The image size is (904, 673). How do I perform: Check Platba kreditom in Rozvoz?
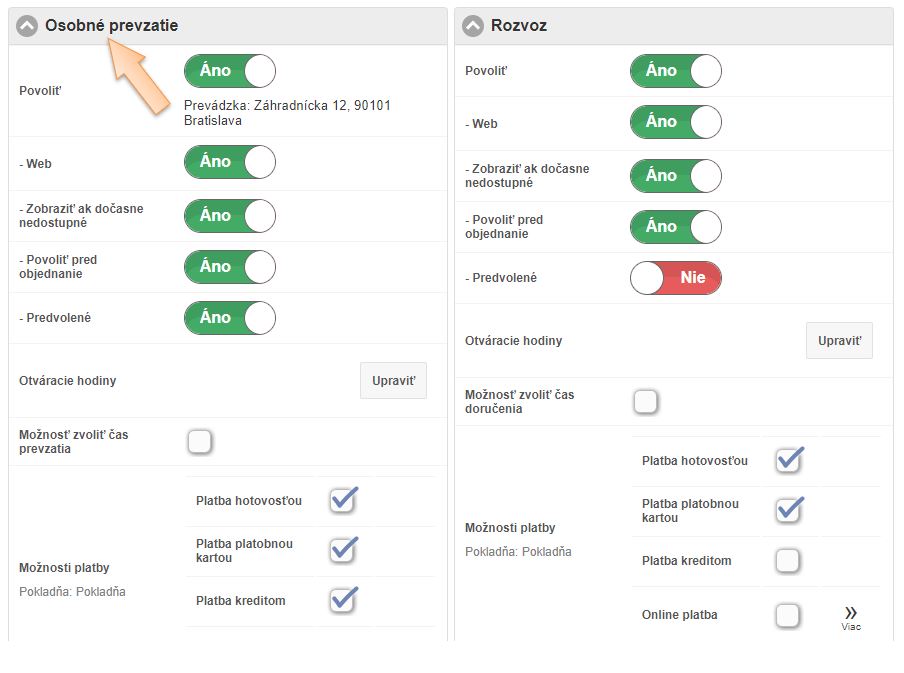point(788,561)
